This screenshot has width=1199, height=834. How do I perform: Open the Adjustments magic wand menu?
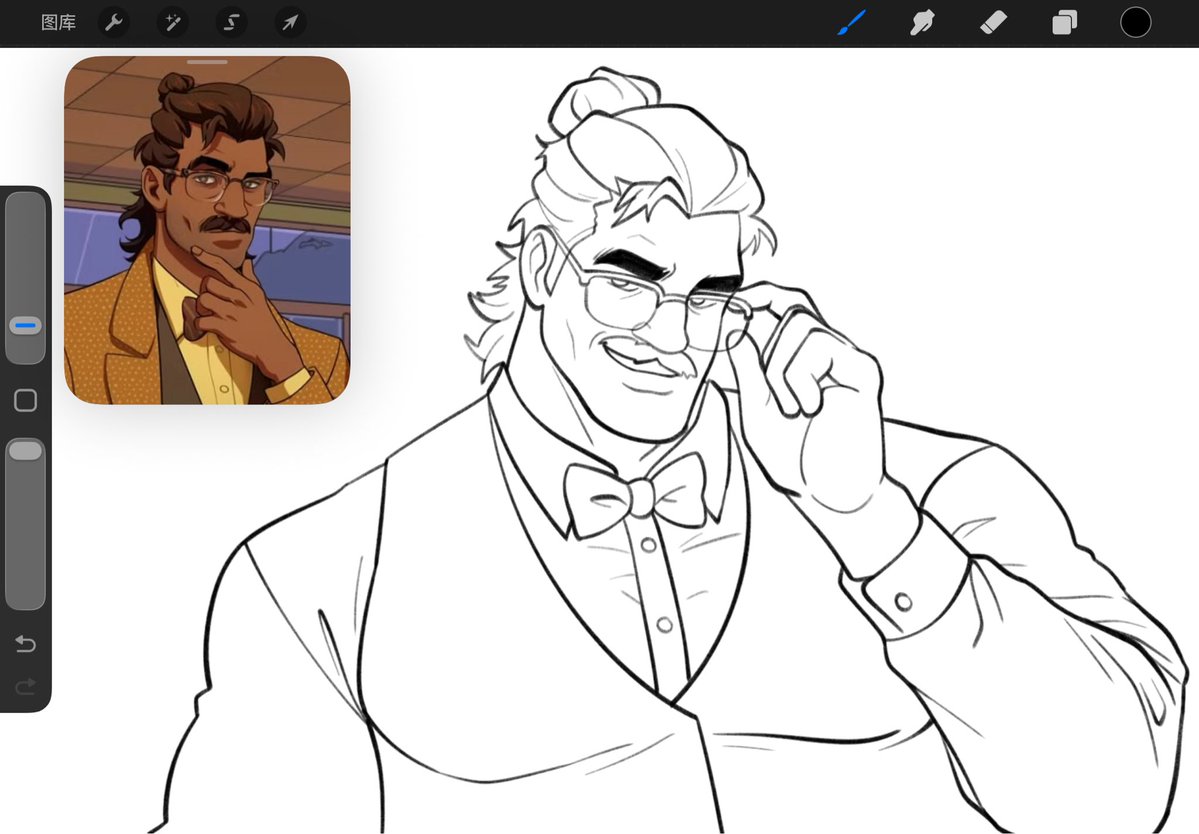pos(173,23)
